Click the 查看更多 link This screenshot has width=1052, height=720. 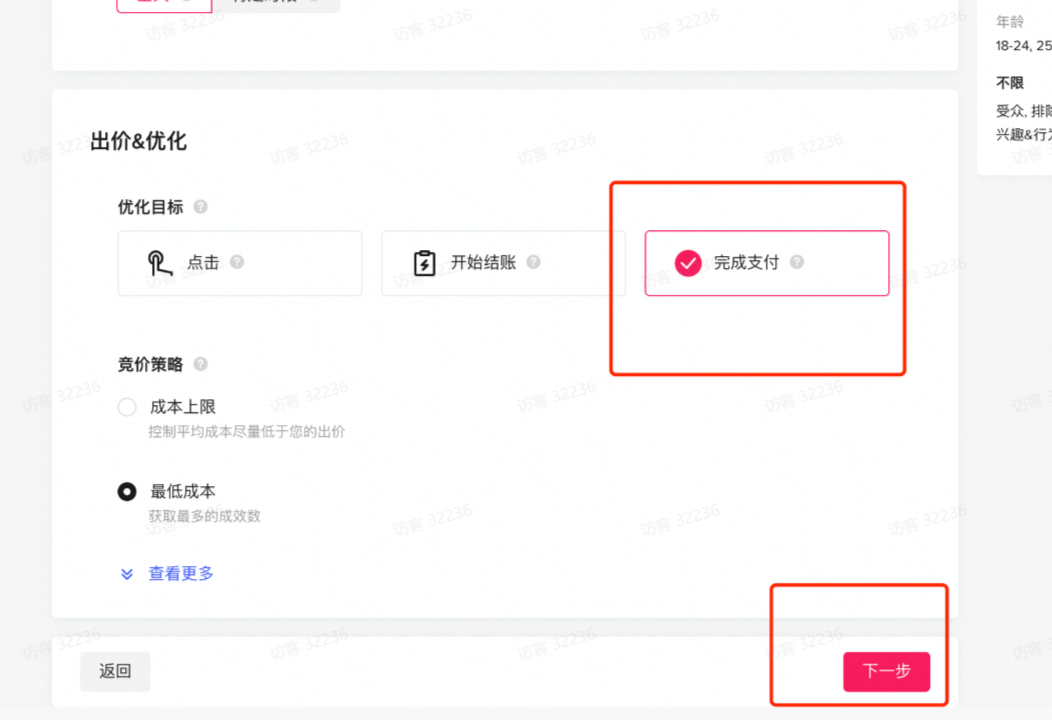pyautogui.click(x=180, y=573)
